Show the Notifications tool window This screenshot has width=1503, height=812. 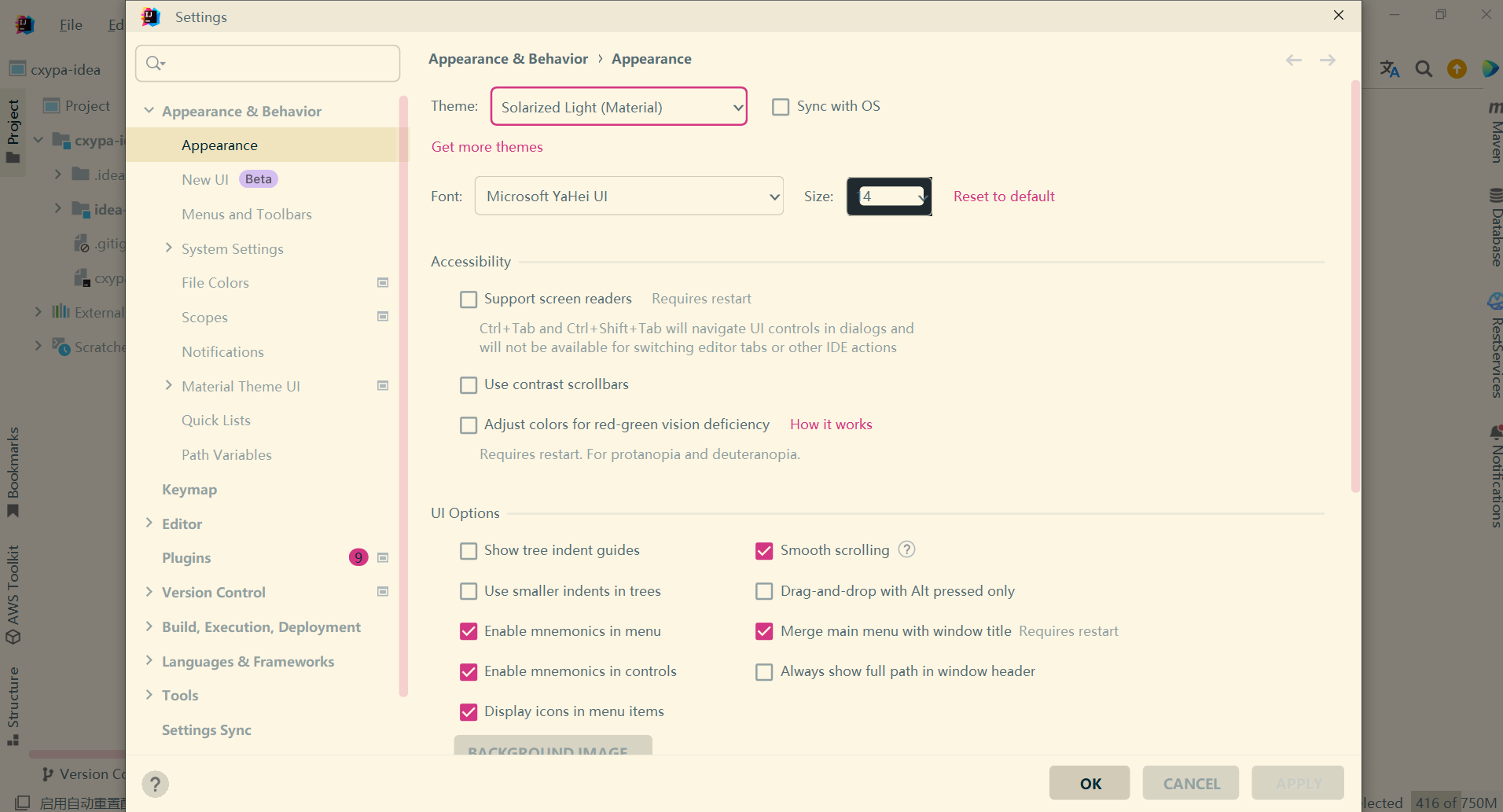click(x=1493, y=479)
